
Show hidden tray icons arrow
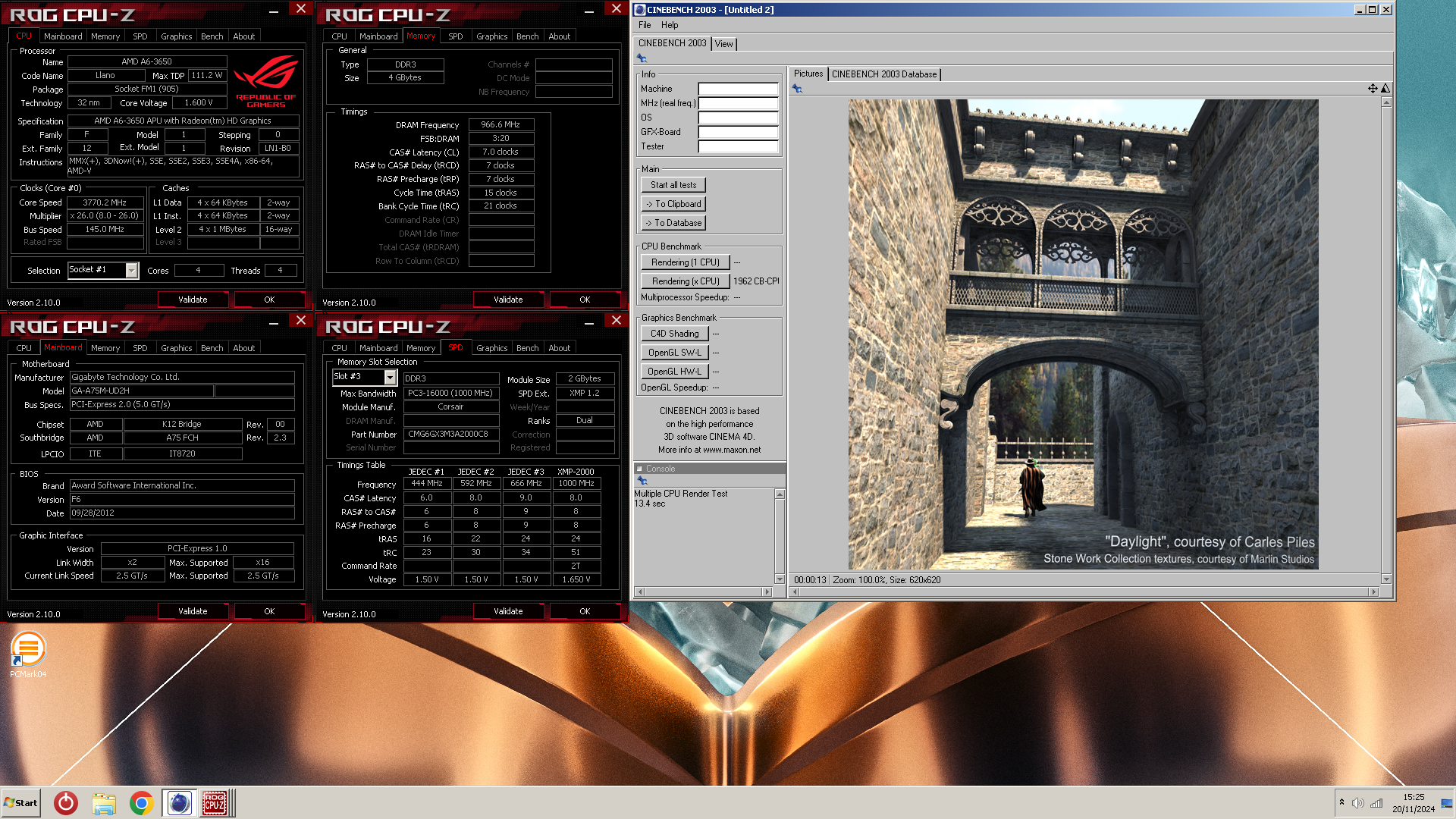point(1341,802)
